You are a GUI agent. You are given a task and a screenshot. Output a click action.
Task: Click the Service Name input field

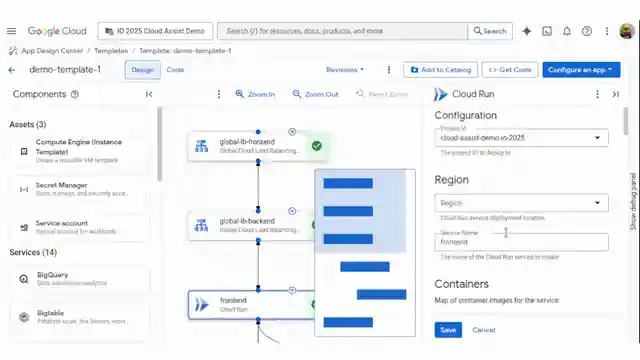click(521, 242)
